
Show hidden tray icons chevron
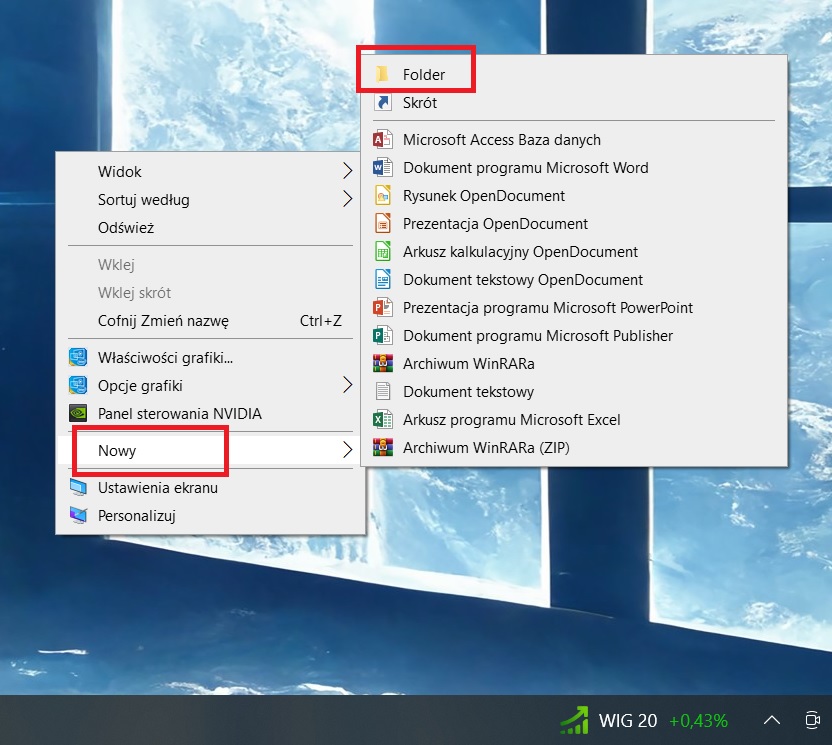pos(772,720)
